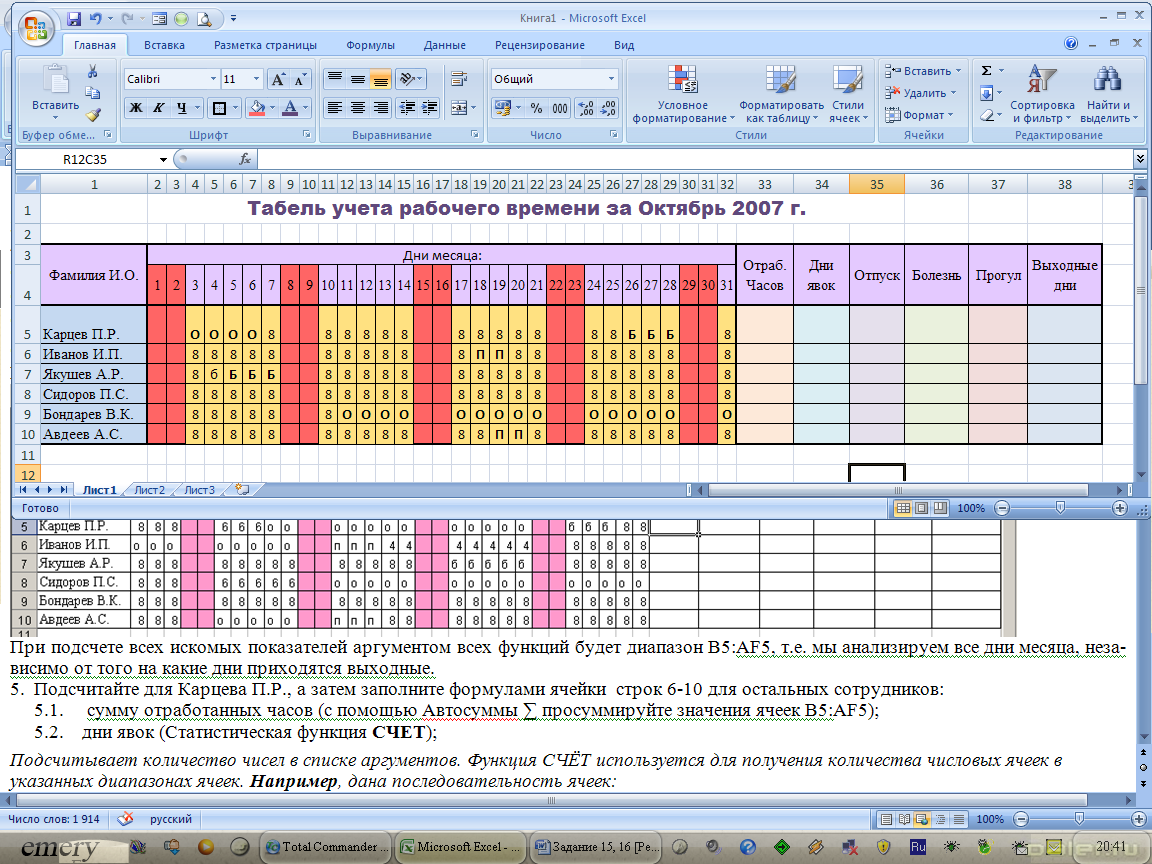
Task: Toggle bold Ж formatting
Action: point(136,108)
